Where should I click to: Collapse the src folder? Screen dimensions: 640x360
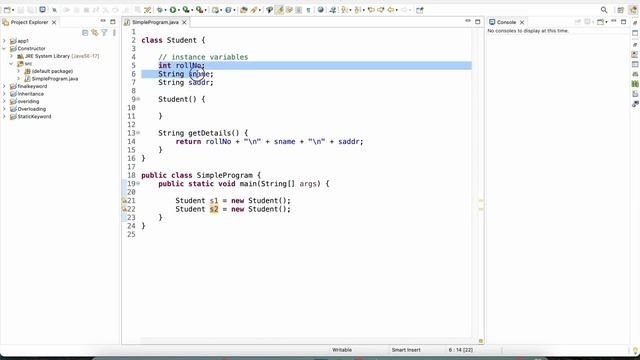pyautogui.click(x=11, y=64)
